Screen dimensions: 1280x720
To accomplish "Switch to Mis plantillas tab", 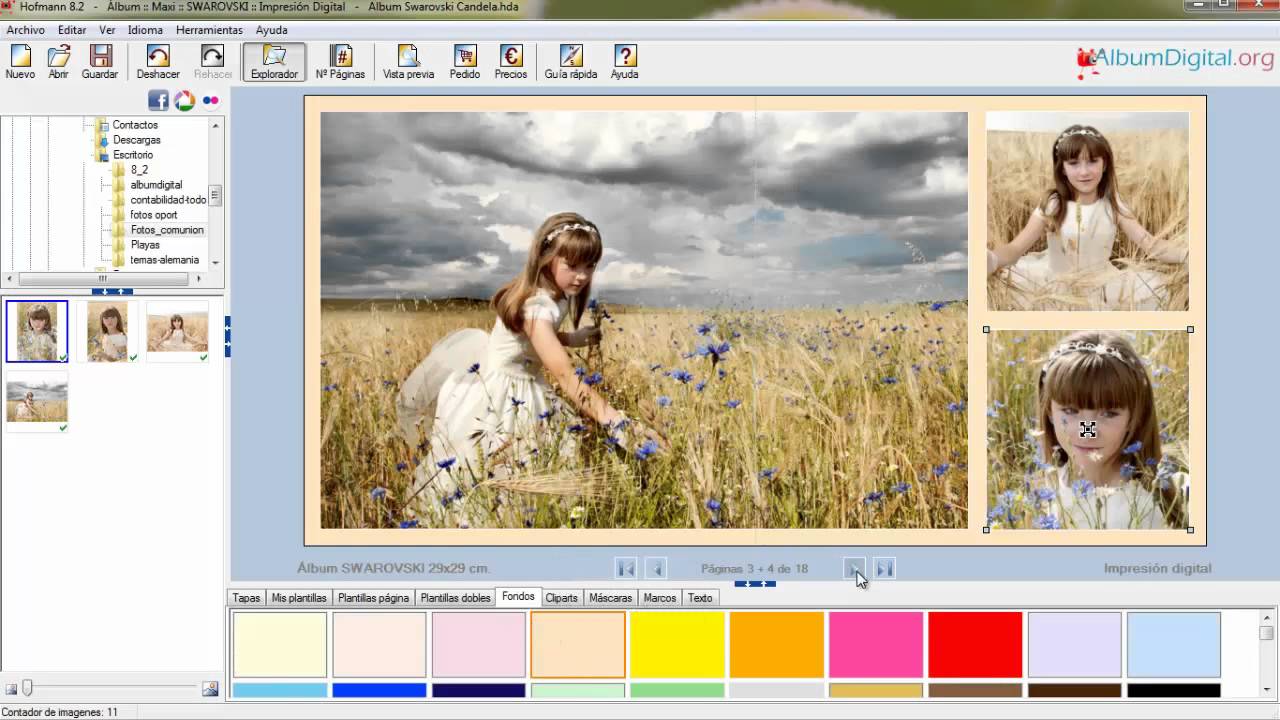I will click(299, 598).
